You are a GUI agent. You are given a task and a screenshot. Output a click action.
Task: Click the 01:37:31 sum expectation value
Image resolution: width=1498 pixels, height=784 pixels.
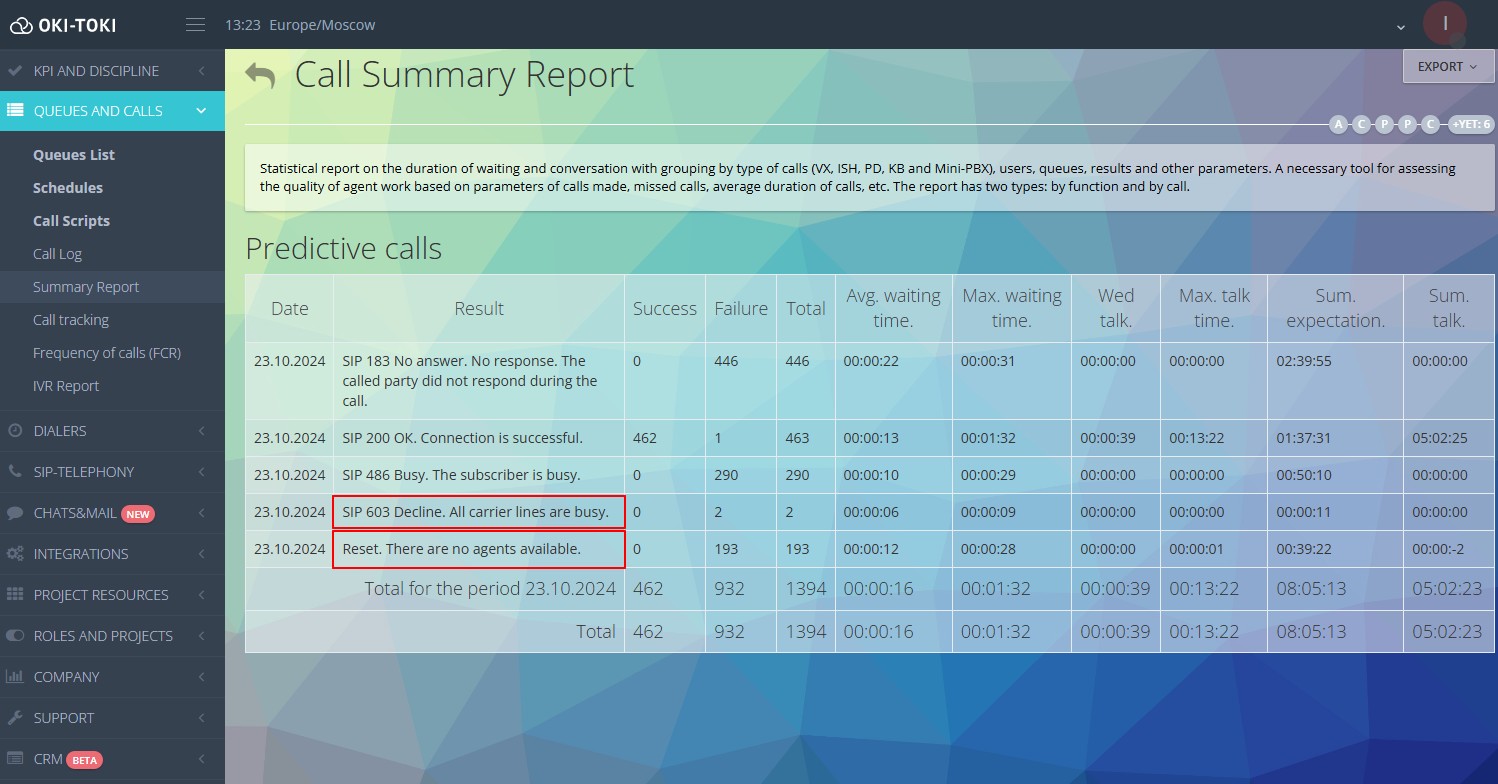1304,438
